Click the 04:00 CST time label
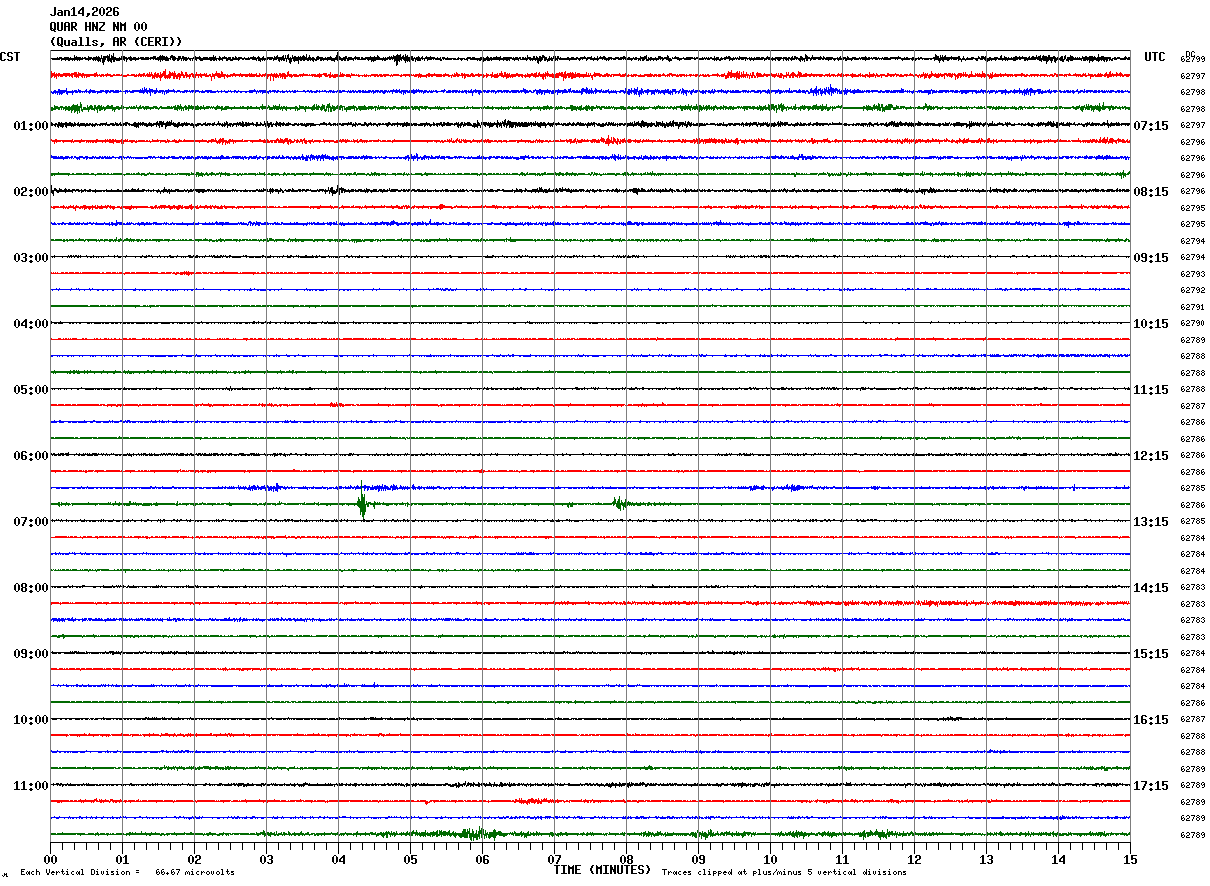This screenshot has width=1210, height=886. (x=30, y=324)
